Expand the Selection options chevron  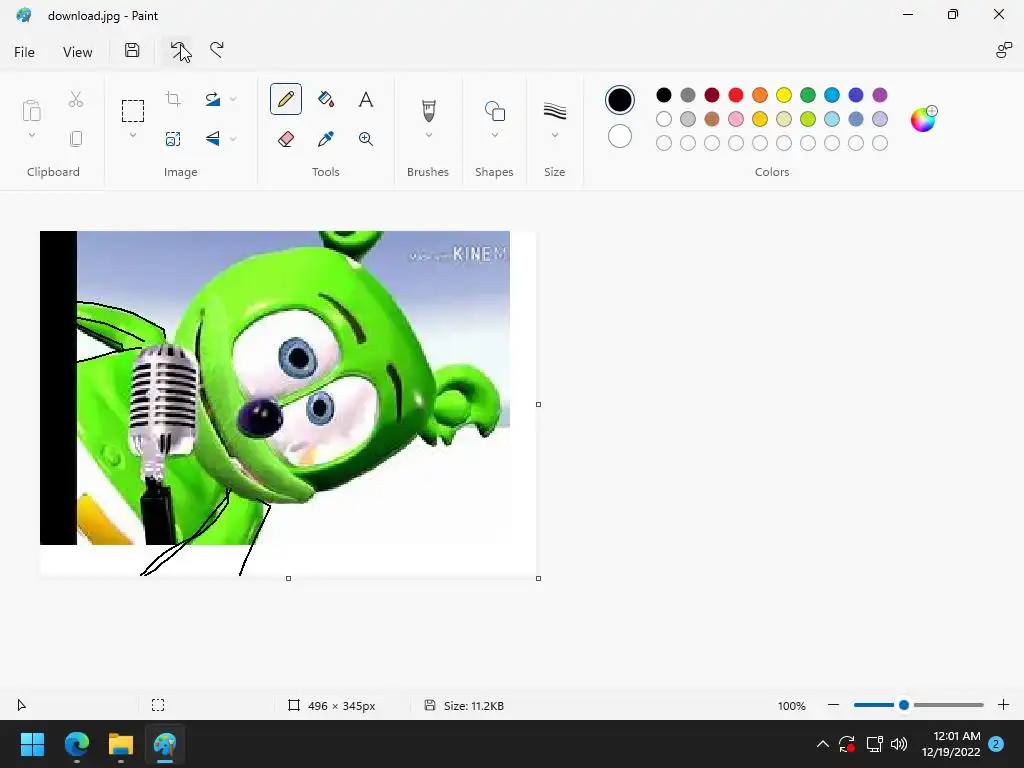tap(133, 135)
